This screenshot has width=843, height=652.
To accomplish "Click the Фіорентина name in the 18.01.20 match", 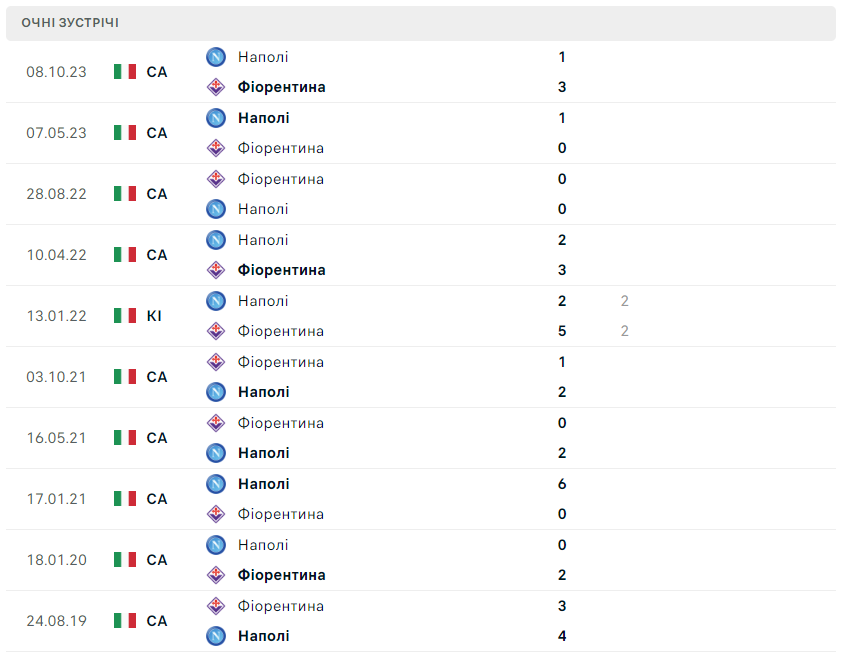I will [281, 575].
